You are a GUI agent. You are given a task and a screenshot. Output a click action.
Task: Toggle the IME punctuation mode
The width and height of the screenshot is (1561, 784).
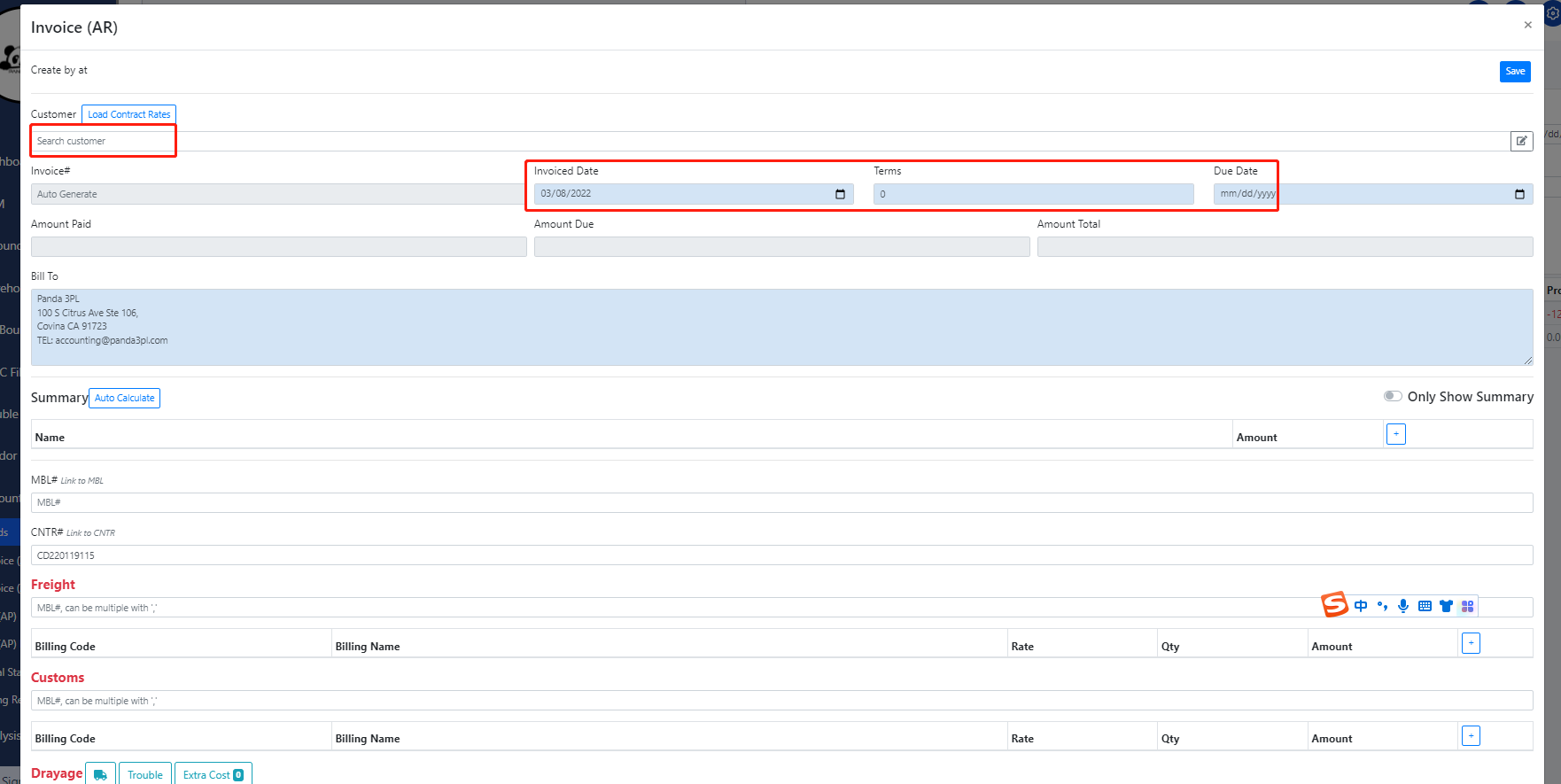point(1382,606)
